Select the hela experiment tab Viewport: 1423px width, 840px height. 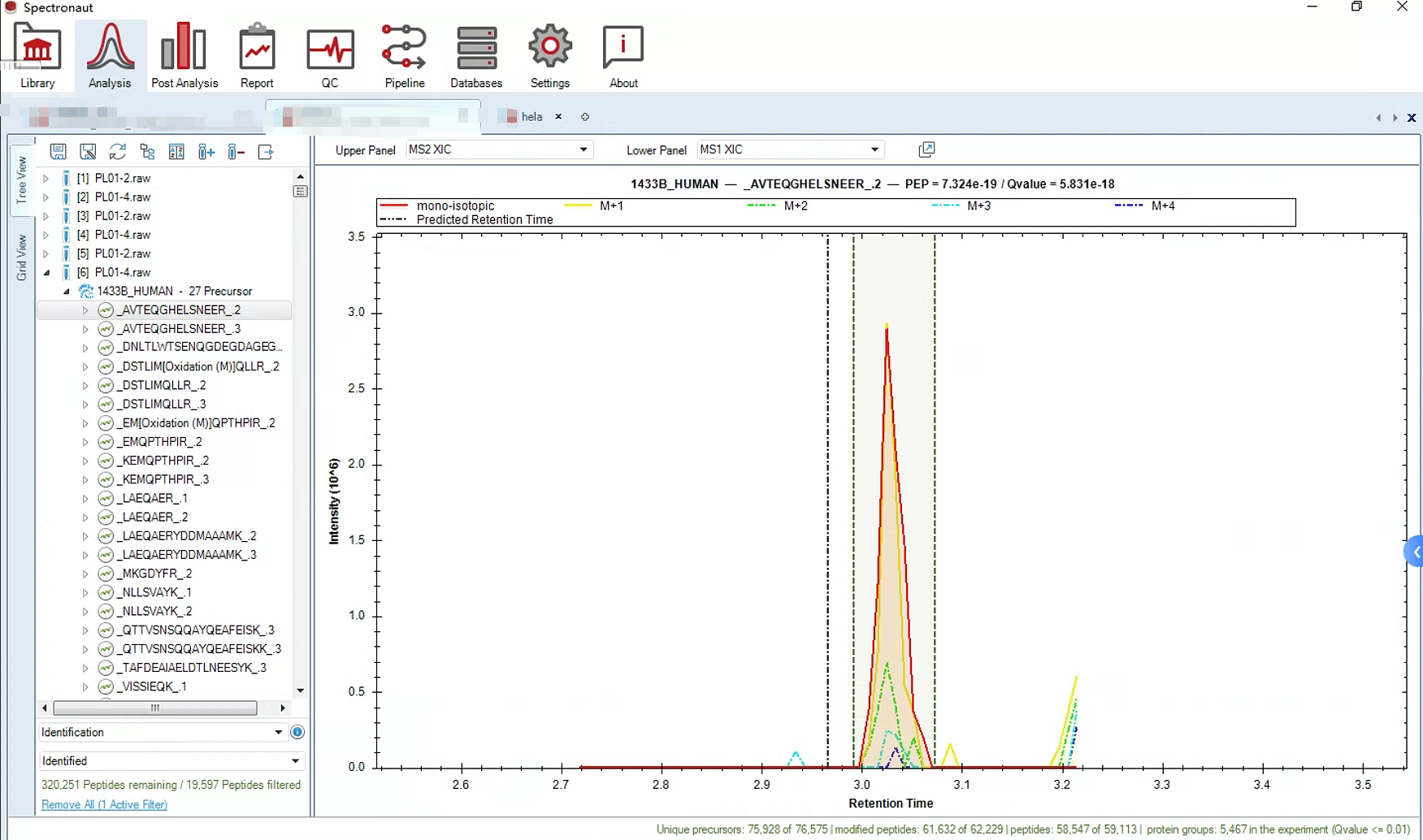click(x=531, y=117)
